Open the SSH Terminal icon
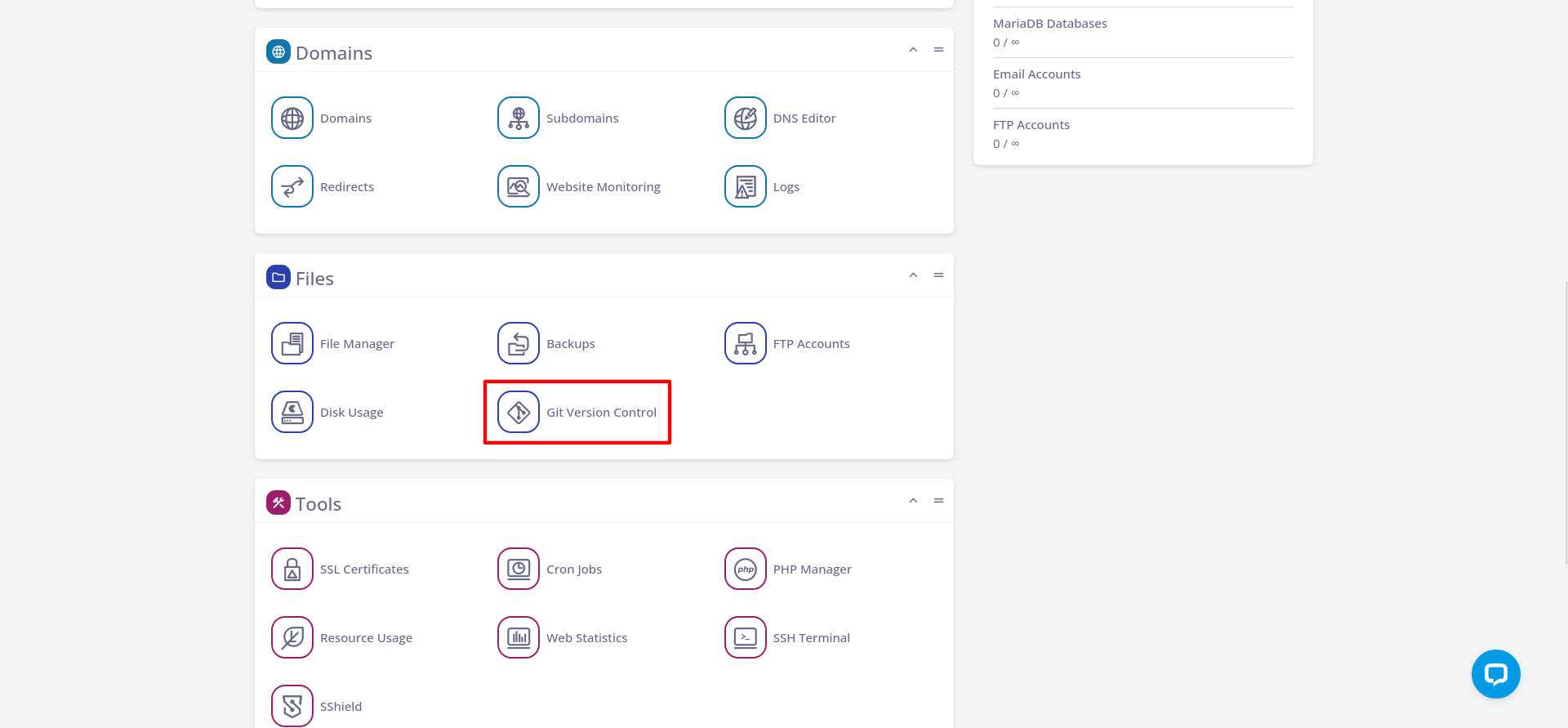Viewport: 1568px width, 728px height. 746,637
